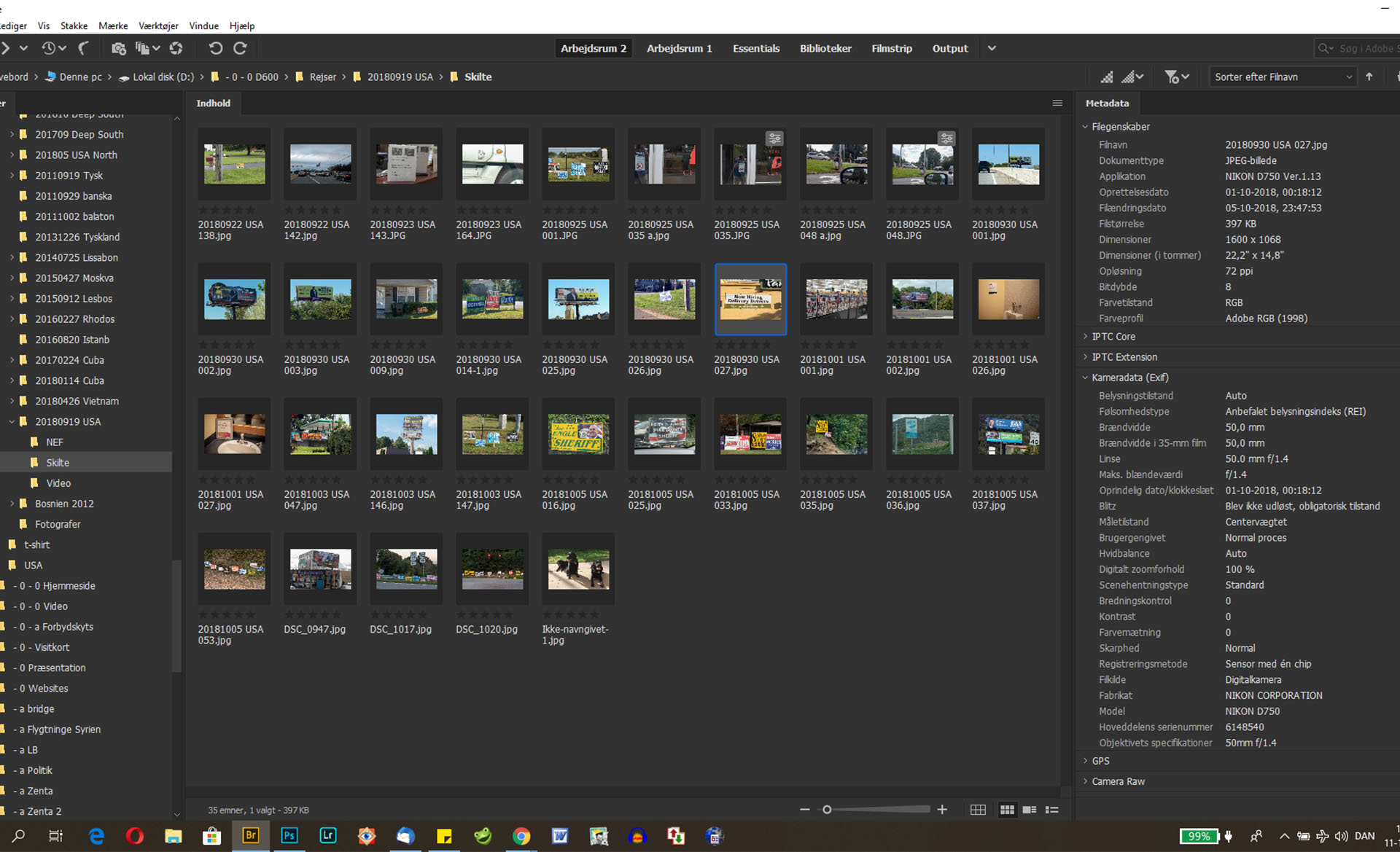Open Photoshop from the taskbar

(x=289, y=836)
